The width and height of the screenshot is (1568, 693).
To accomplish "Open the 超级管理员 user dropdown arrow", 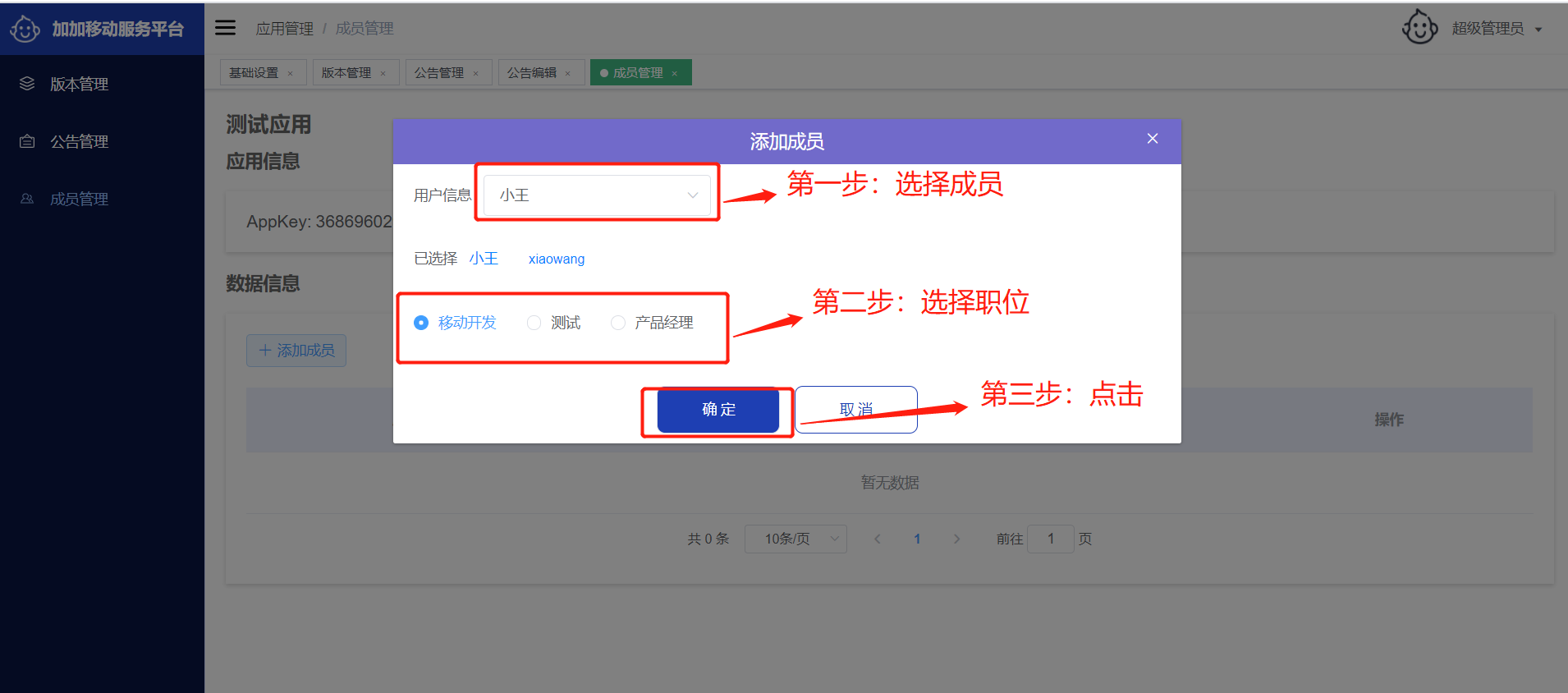I will (1538, 30).
